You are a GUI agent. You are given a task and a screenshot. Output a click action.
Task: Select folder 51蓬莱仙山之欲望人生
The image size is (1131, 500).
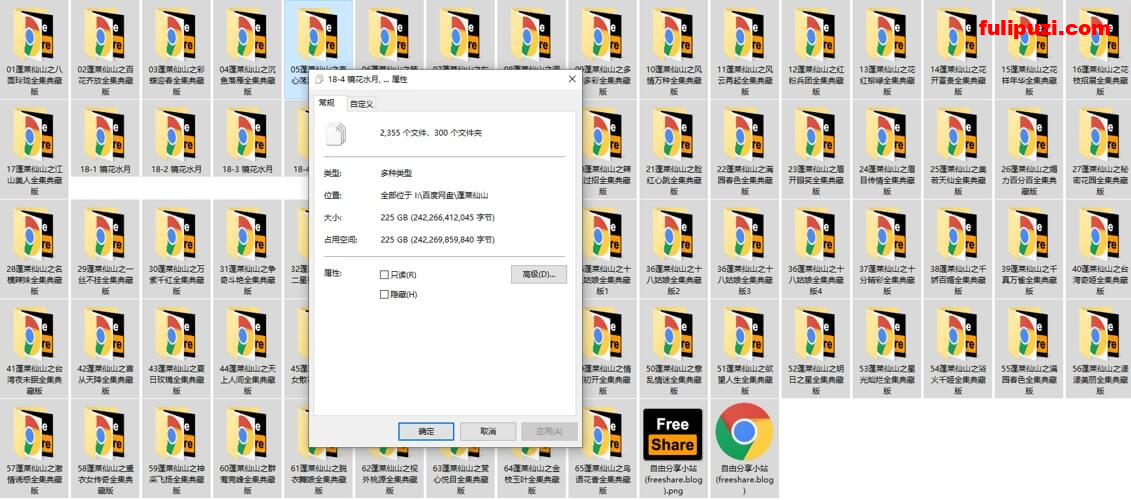click(x=744, y=348)
